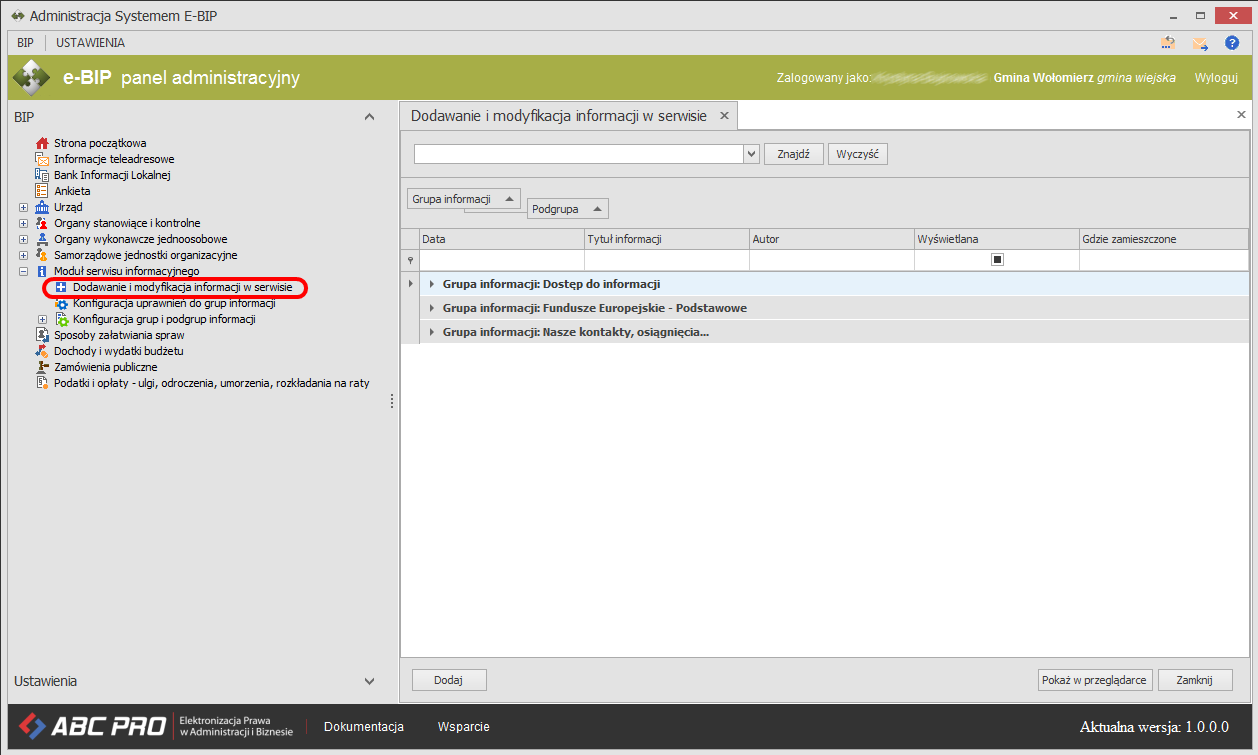This screenshot has width=1258, height=755.
Task: Click the search text input field
Action: point(579,154)
